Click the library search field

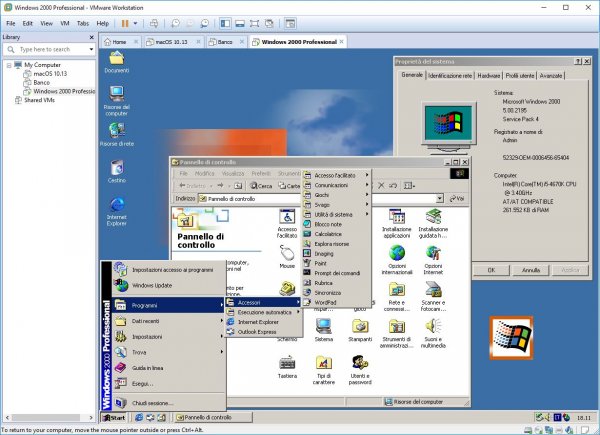click(45, 48)
